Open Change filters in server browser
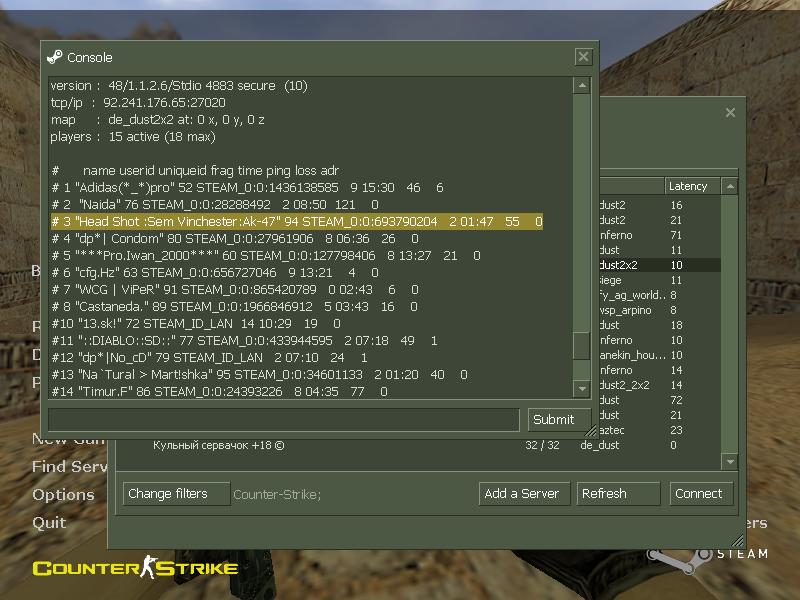Viewport: 800px width, 600px height. (176, 494)
